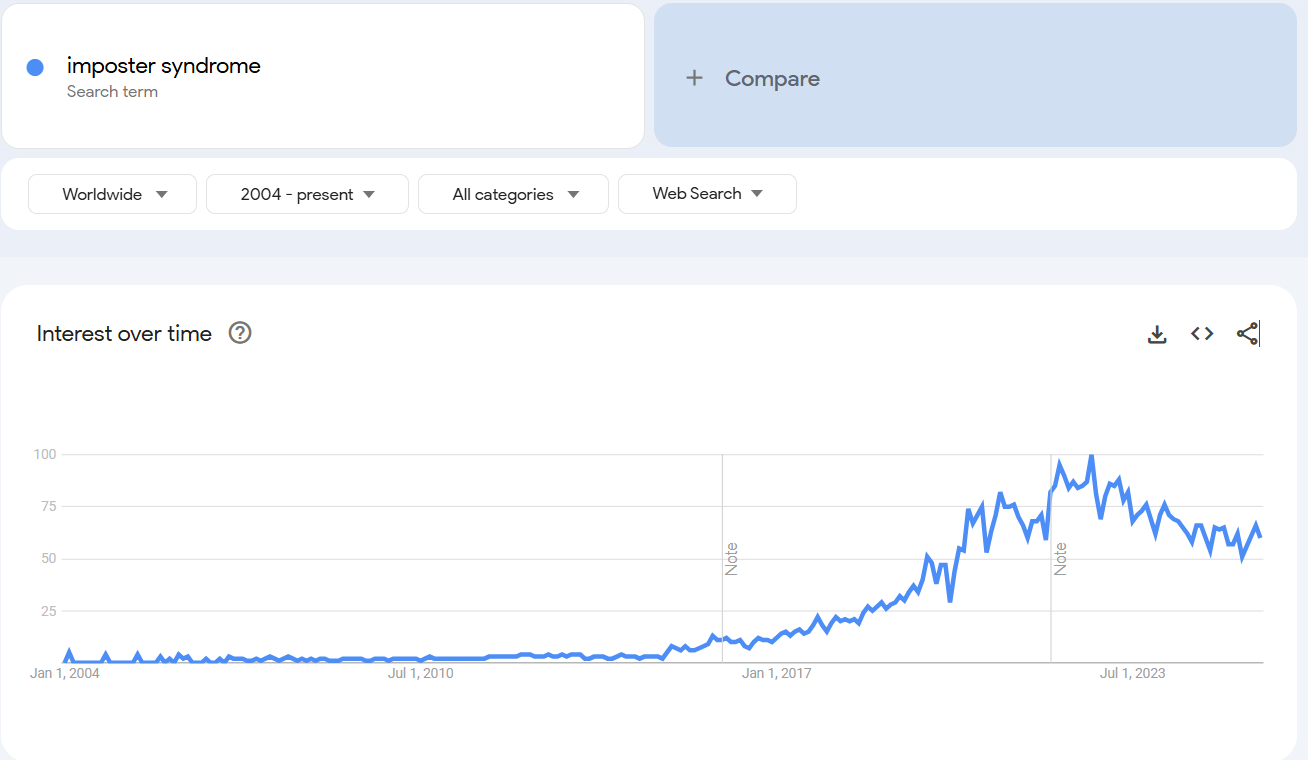Viewport: 1308px width, 760px height.
Task: Open help icon beside Interest over time
Action: coord(240,333)
